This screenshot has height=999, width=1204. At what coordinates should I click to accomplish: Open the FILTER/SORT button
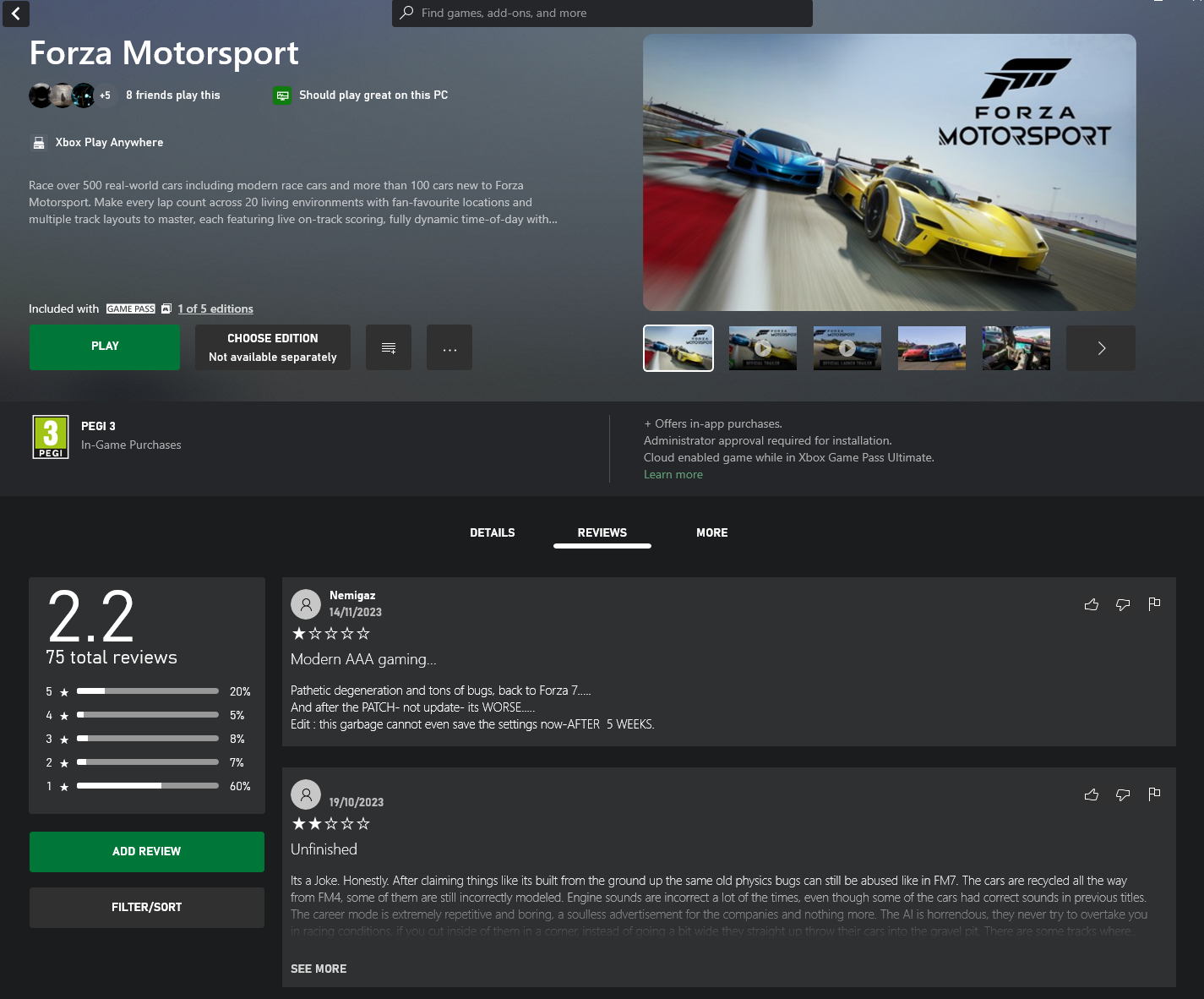(147, 908)
